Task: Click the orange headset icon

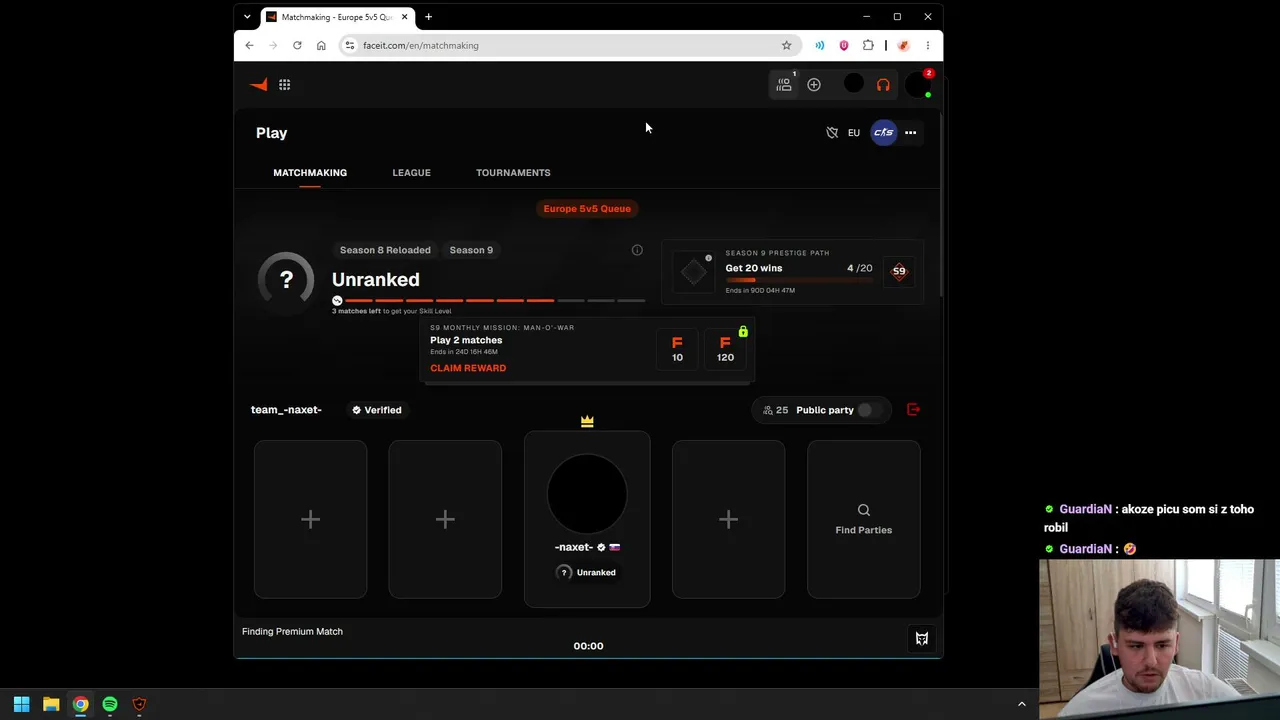Action: tap(883, 85)
